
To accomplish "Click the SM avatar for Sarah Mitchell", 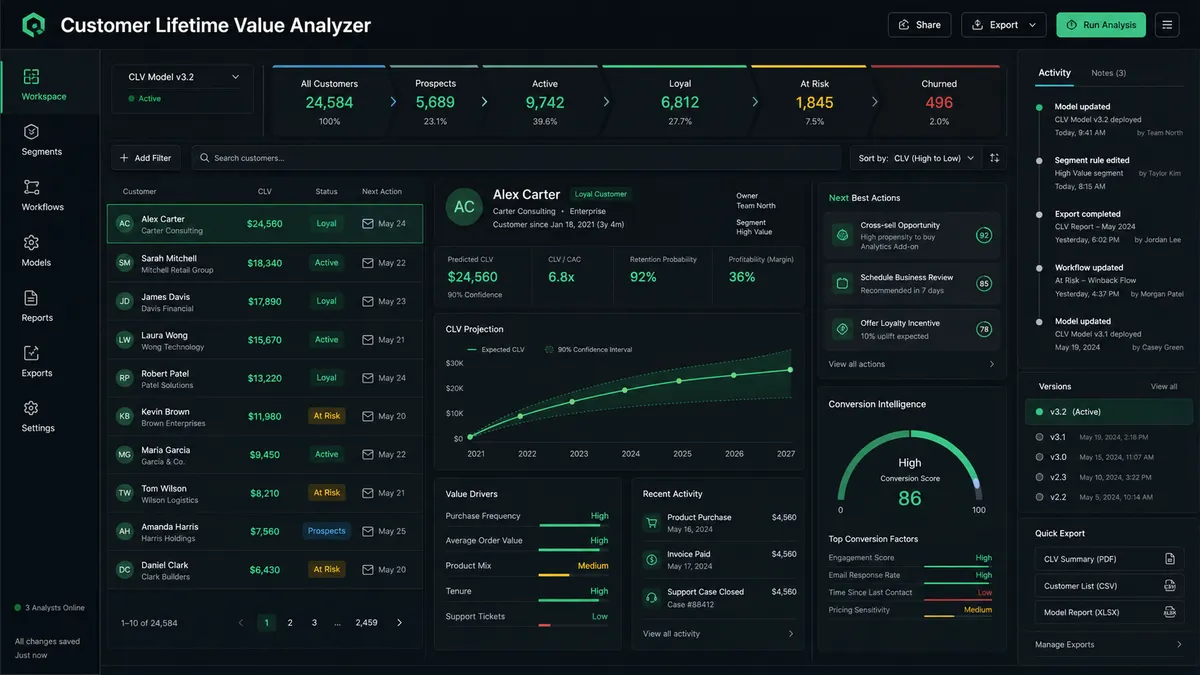I will pyautogui.click(x=125, y=263).
